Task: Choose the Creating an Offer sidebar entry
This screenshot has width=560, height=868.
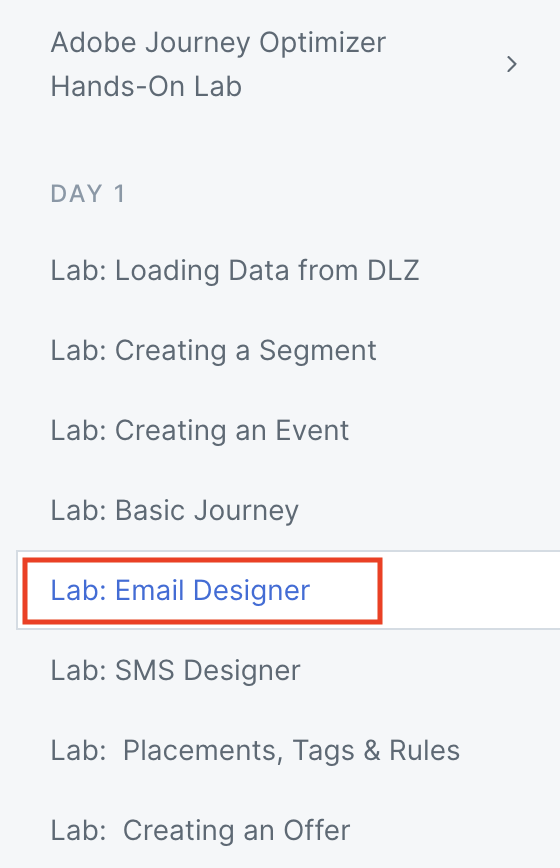Action: [x=200, y=830]
